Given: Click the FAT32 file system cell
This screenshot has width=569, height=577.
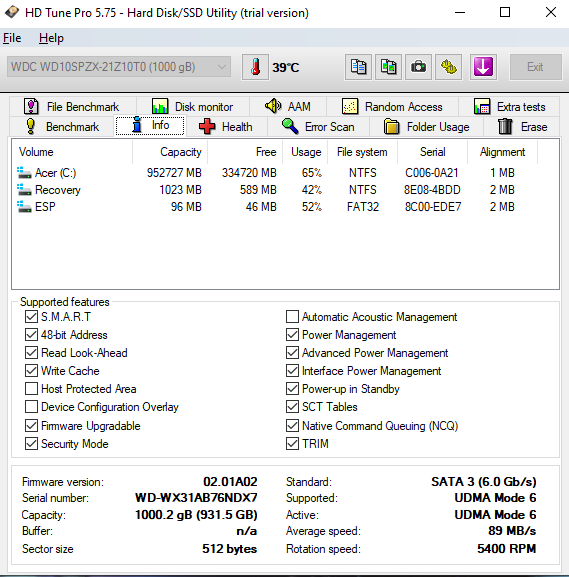Looking at the screenshot, I should 363,207.
